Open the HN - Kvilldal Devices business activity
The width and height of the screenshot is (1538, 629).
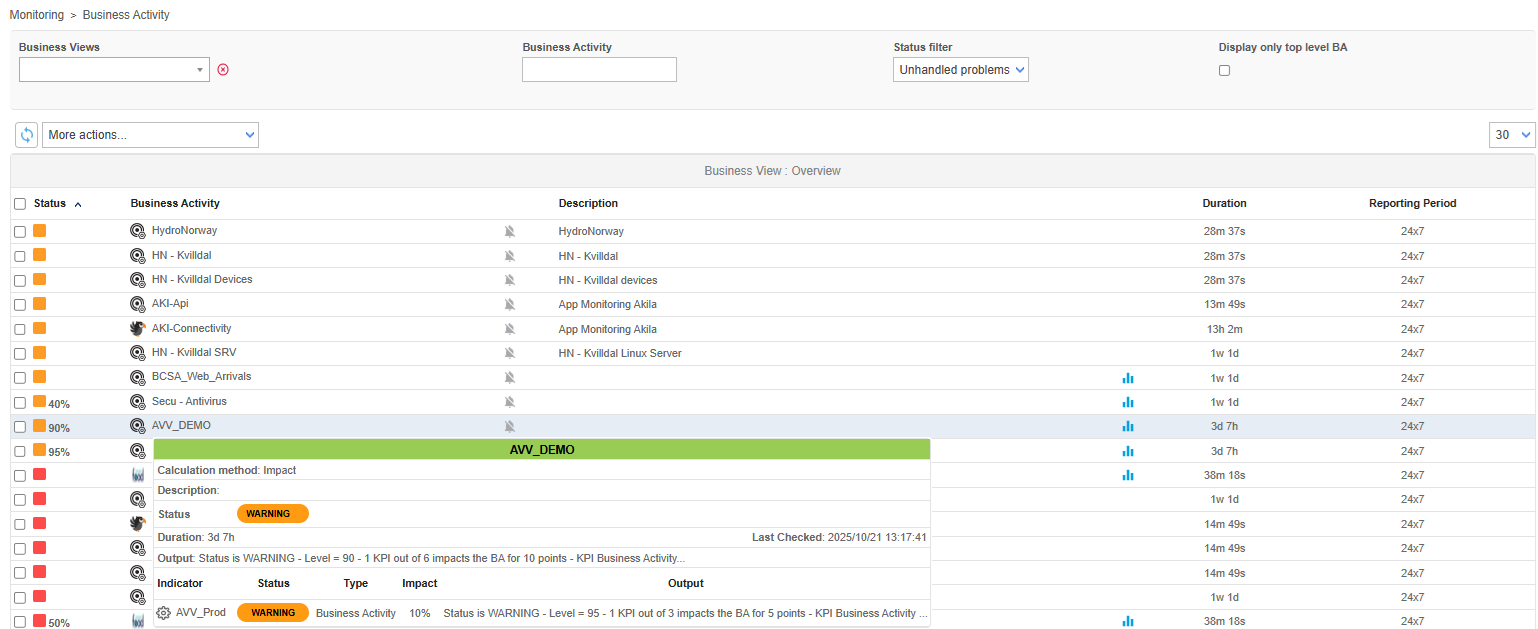click(202, 280)
